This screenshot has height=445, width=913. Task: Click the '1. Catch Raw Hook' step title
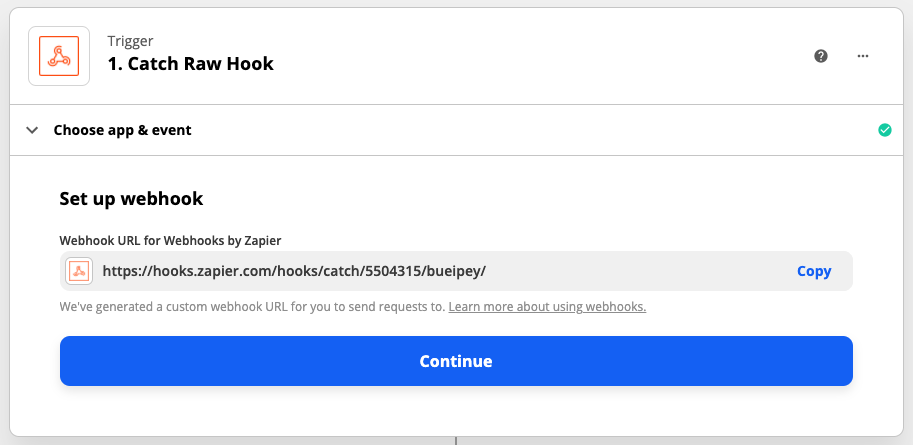190,64
